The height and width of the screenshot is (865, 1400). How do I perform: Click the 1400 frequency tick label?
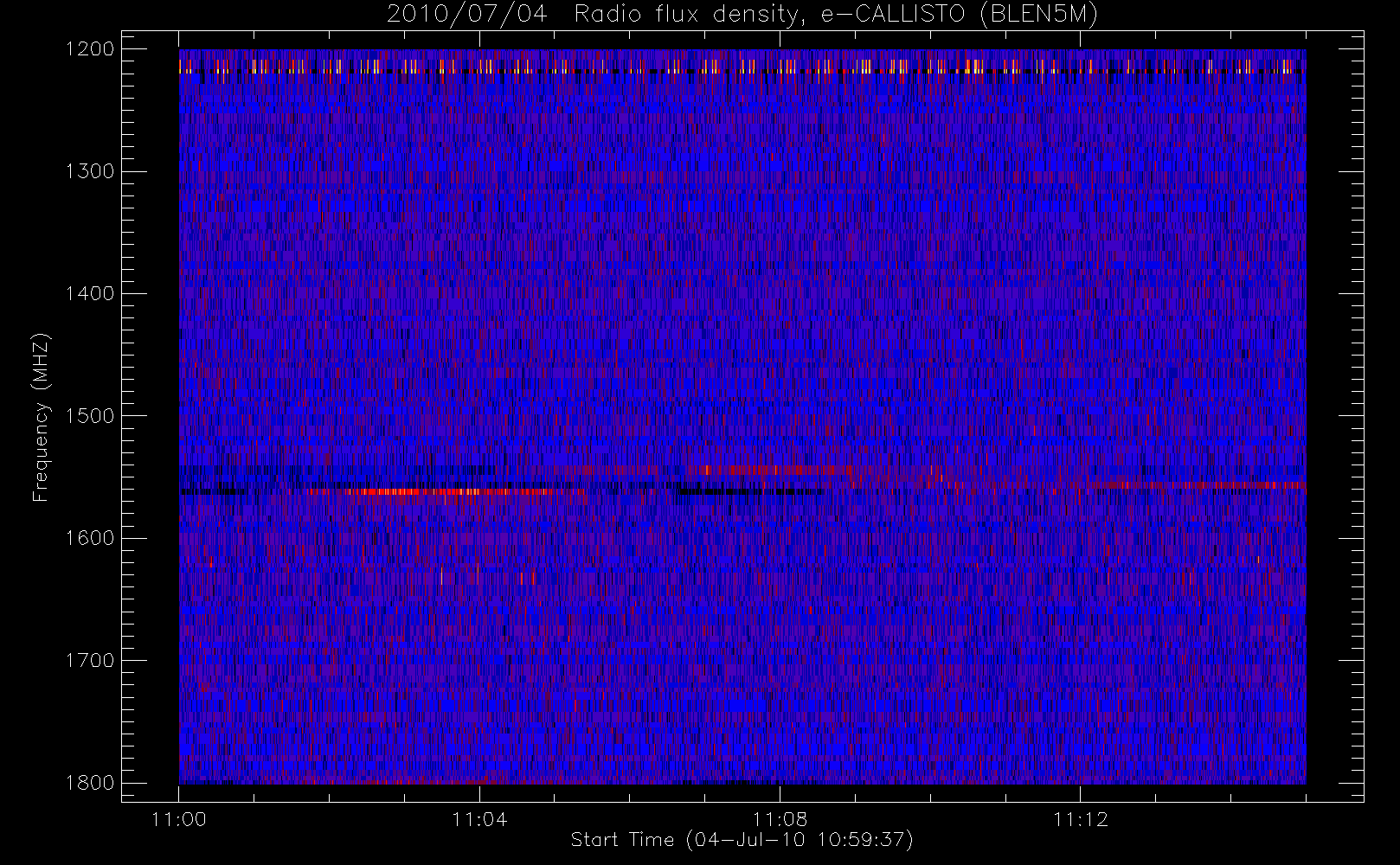90,294
